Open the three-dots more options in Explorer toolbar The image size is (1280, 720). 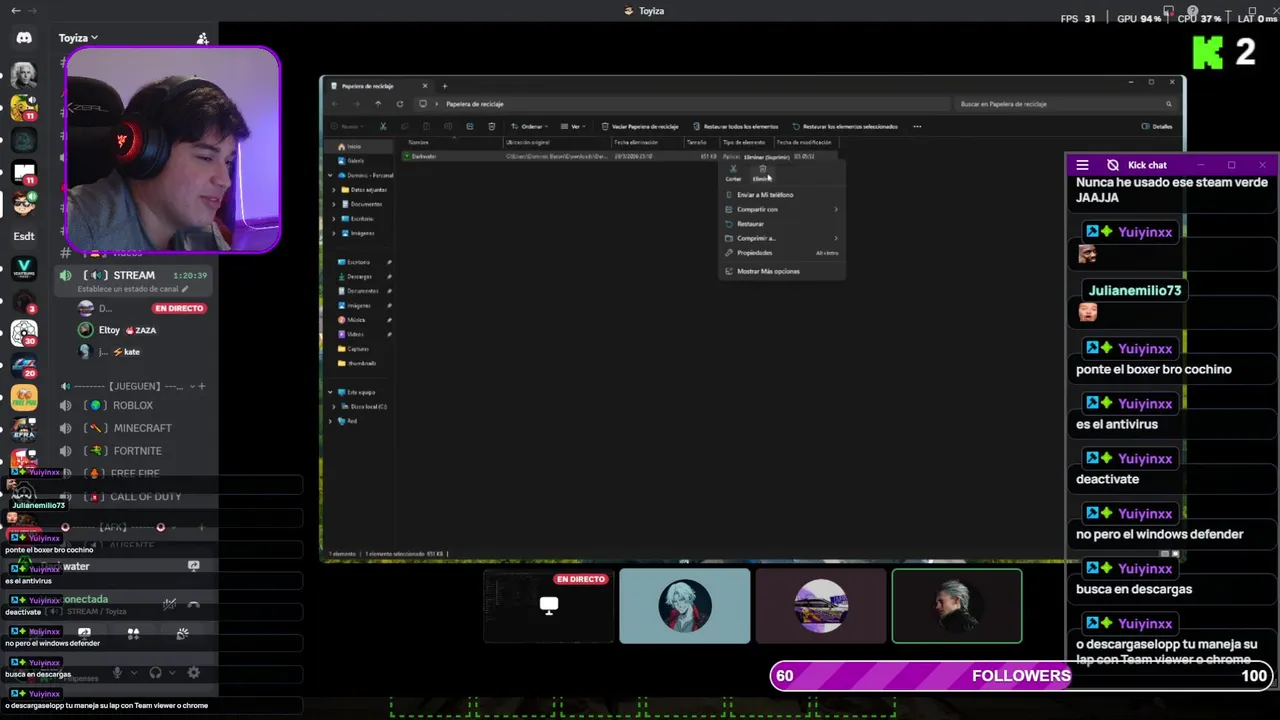[x=917, y=127]
